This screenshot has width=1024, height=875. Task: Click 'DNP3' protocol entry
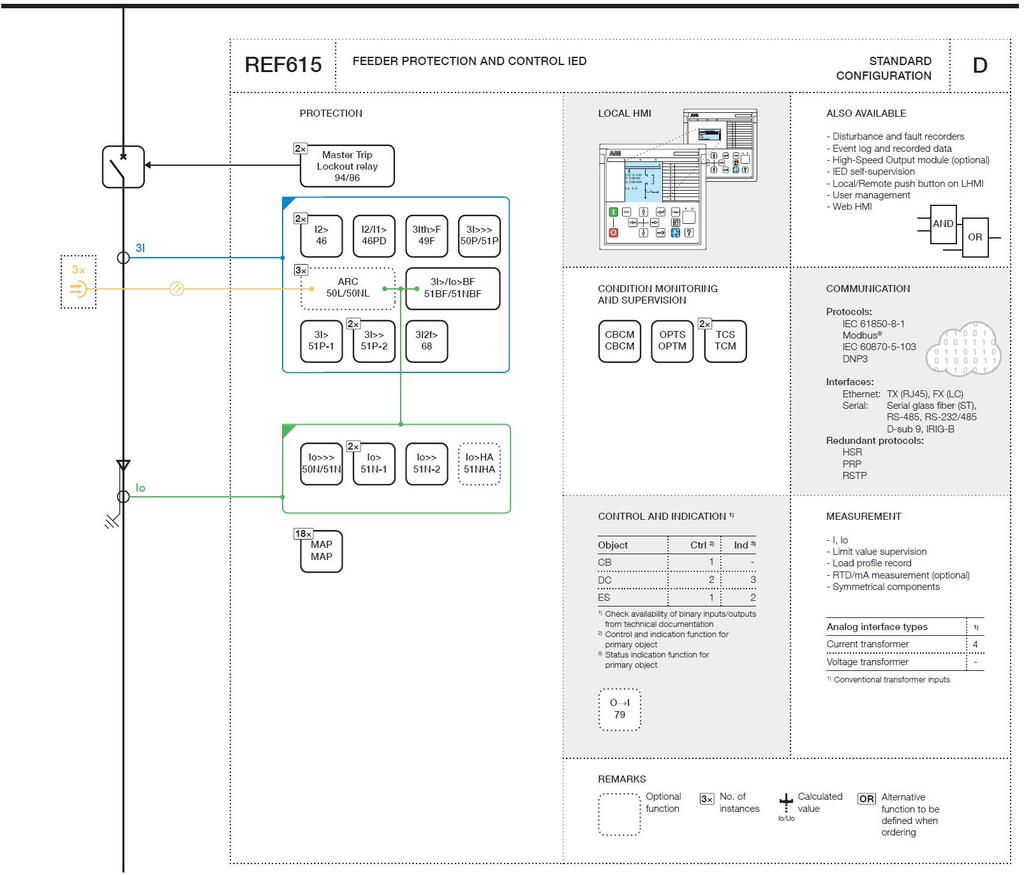tap(855, 358)
